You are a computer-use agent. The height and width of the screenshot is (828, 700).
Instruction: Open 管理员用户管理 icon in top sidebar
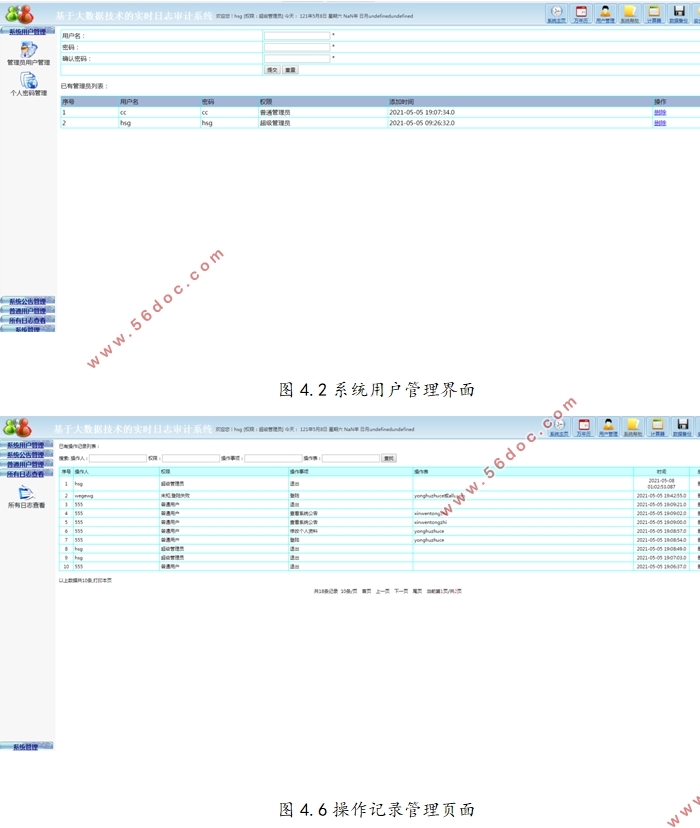28,50
